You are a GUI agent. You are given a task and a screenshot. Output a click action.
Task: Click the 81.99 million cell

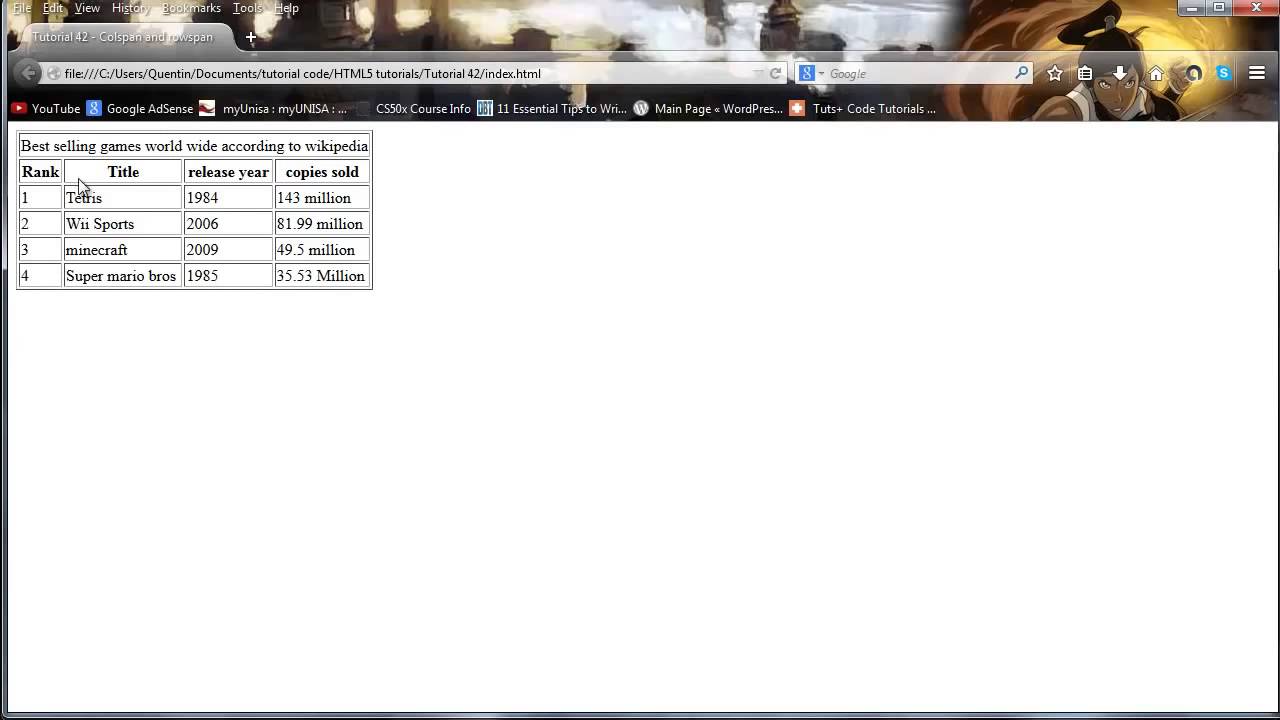tap(322, 224)
